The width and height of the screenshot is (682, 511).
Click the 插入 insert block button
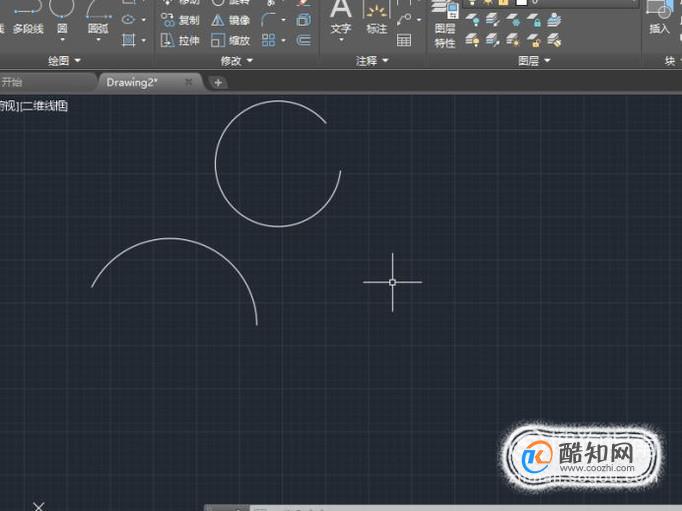coord(659,17)
